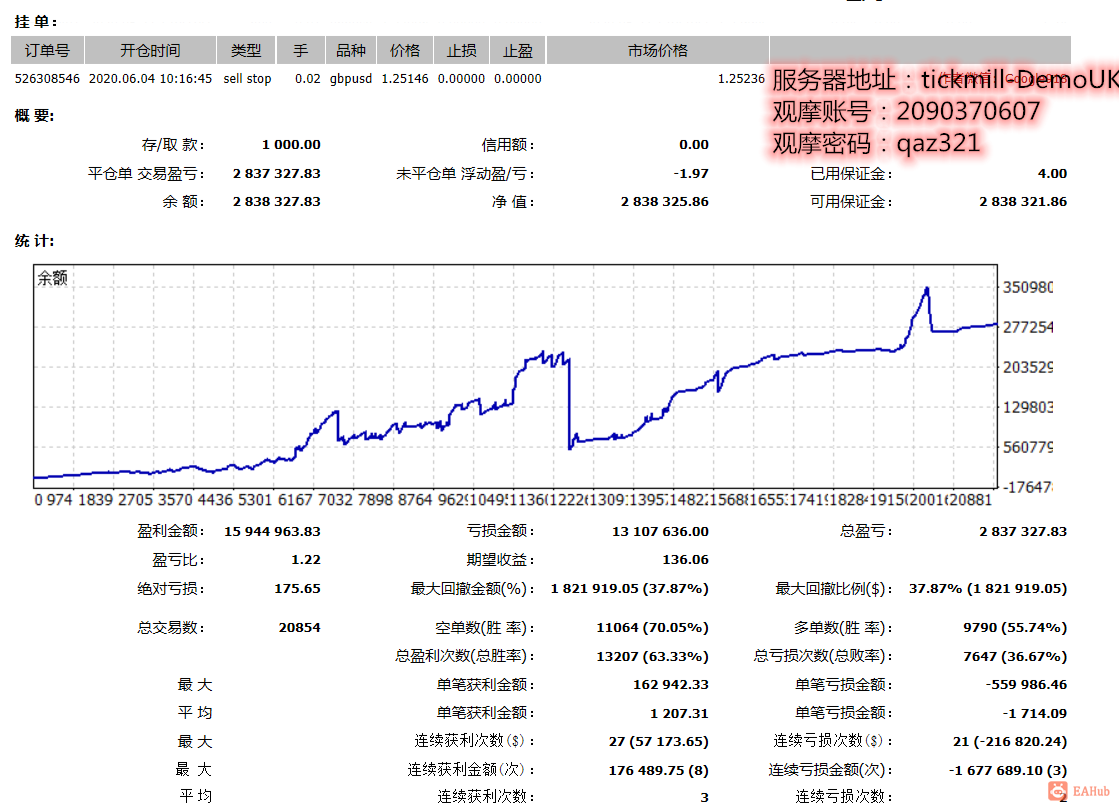Click the peak of the balance curve
The image size is (1119, 806).
pyautogui.click(x=927, y=288)
